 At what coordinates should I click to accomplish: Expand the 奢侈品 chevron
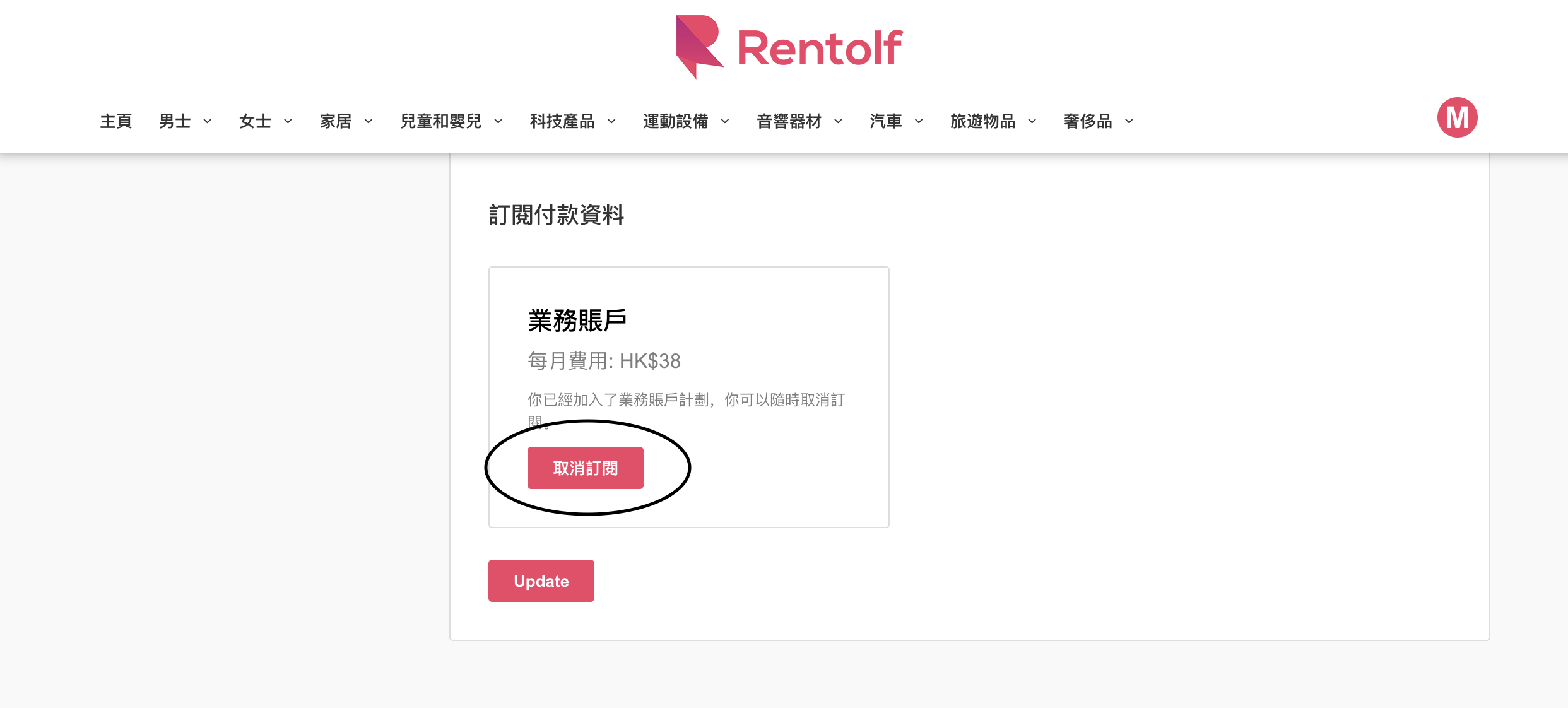click(x=1129, y=121)
